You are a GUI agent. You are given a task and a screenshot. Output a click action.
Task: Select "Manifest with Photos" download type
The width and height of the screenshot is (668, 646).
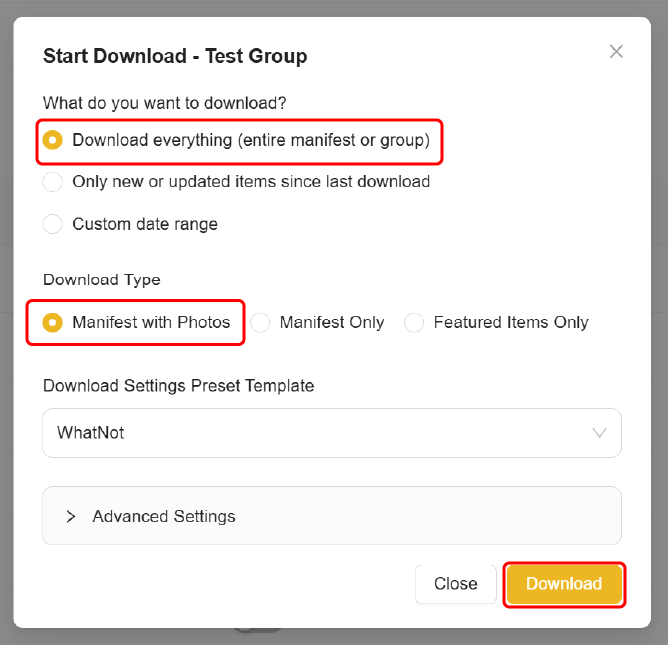point(53,323)
